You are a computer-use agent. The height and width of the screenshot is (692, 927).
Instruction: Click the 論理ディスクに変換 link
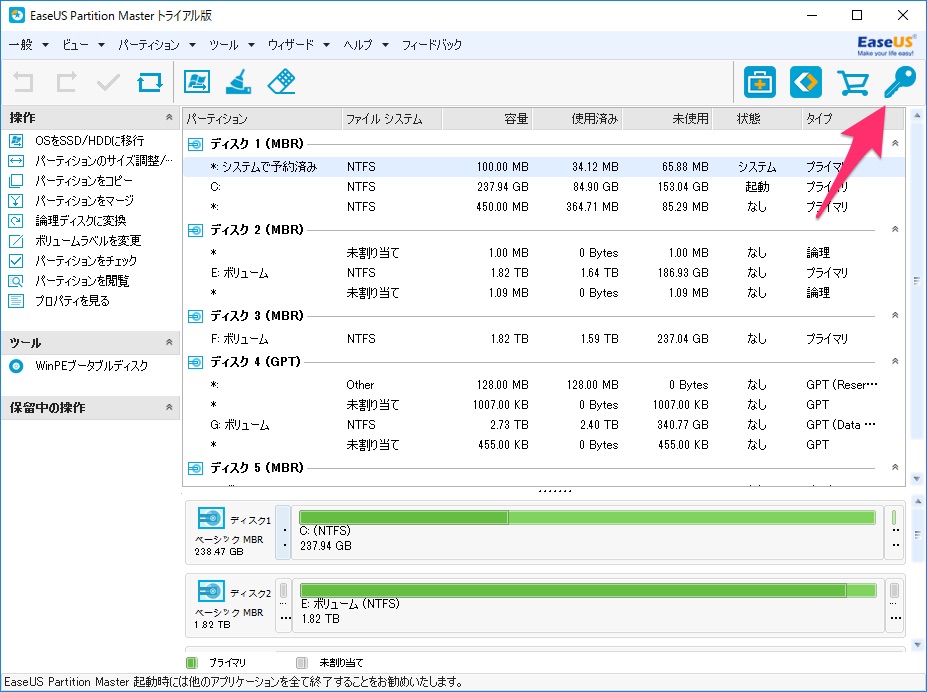81,221
